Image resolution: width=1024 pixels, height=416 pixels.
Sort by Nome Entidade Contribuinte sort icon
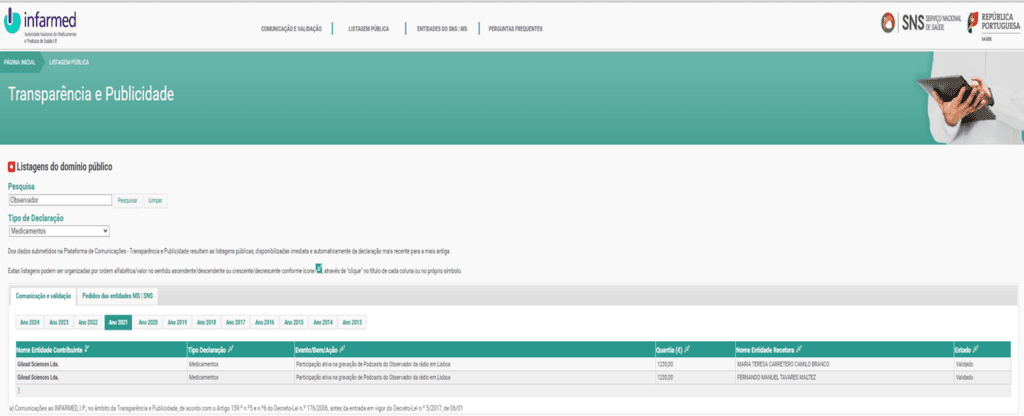(87, 349)
